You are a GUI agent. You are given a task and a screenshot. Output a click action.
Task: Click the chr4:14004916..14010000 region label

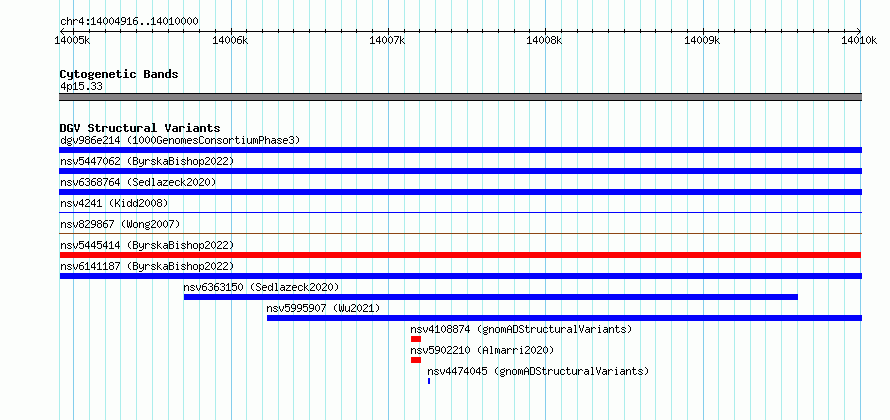click(x=129, y=22)
